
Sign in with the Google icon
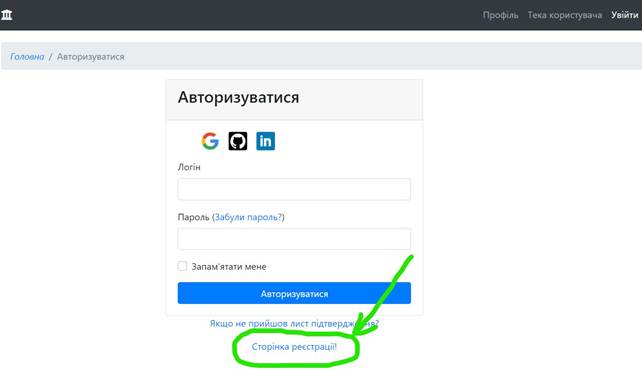(210, 141)
